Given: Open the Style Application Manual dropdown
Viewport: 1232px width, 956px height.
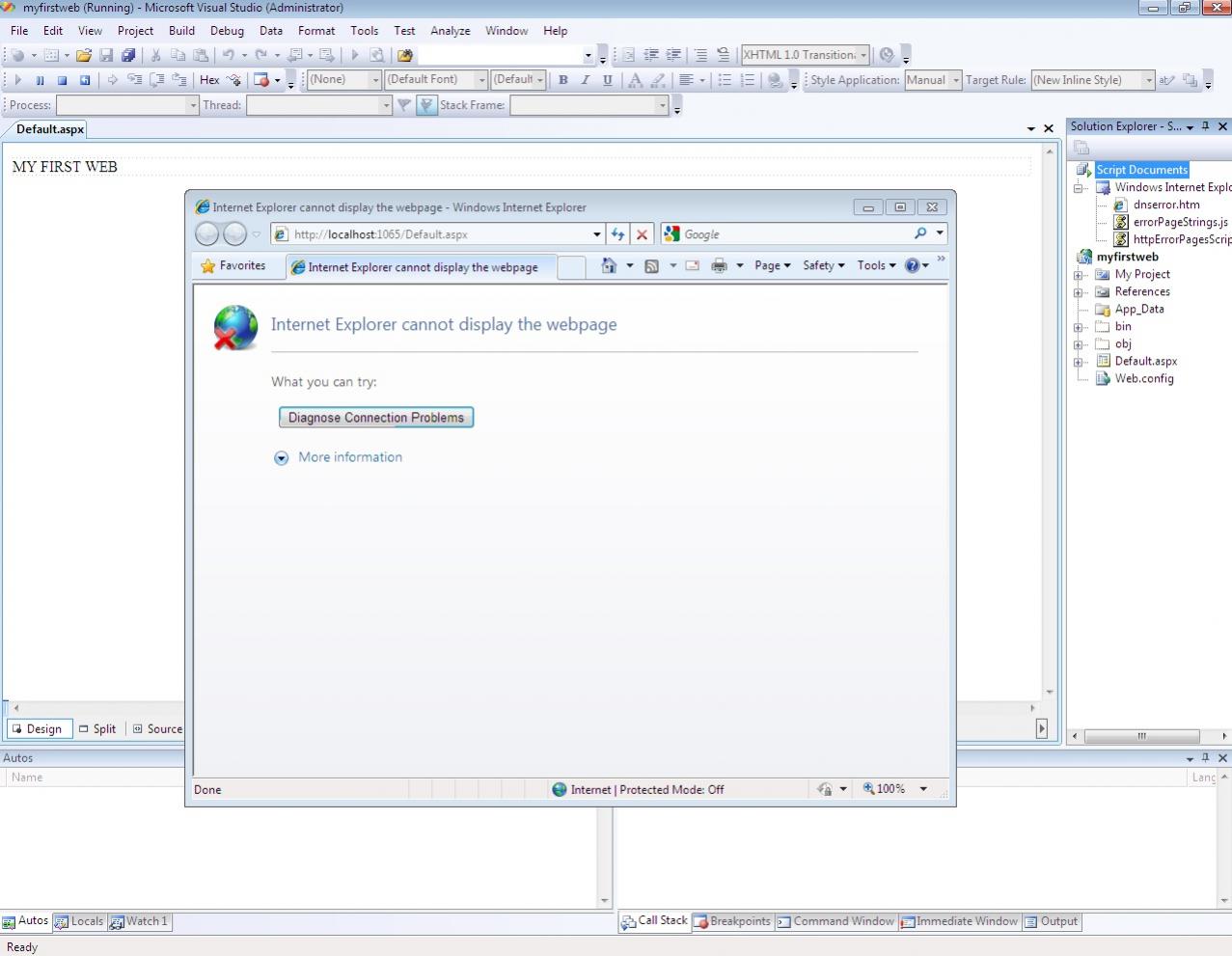Looking at the screenshot, I should click(932, 80).
